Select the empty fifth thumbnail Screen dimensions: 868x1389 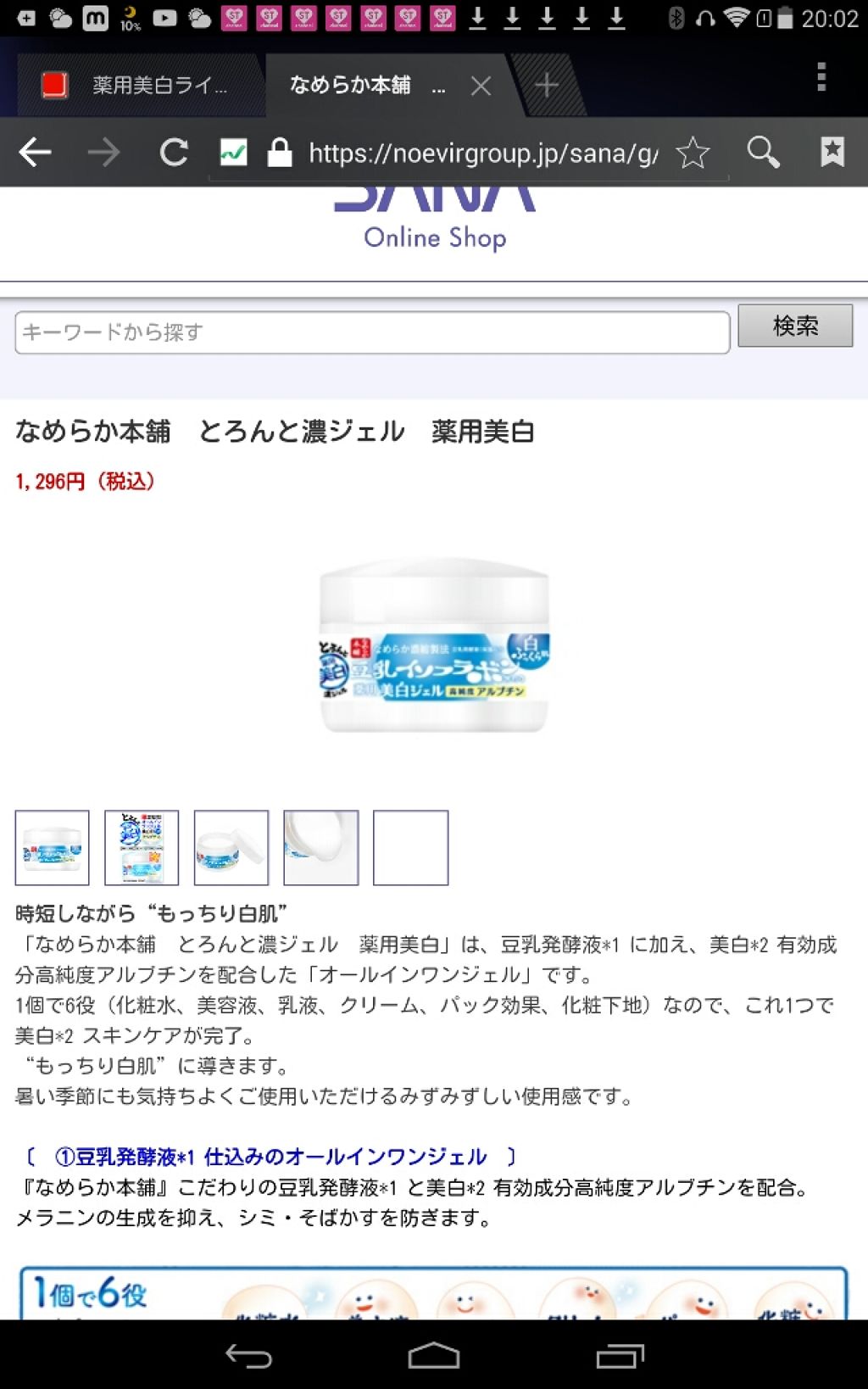coord(411,848)
